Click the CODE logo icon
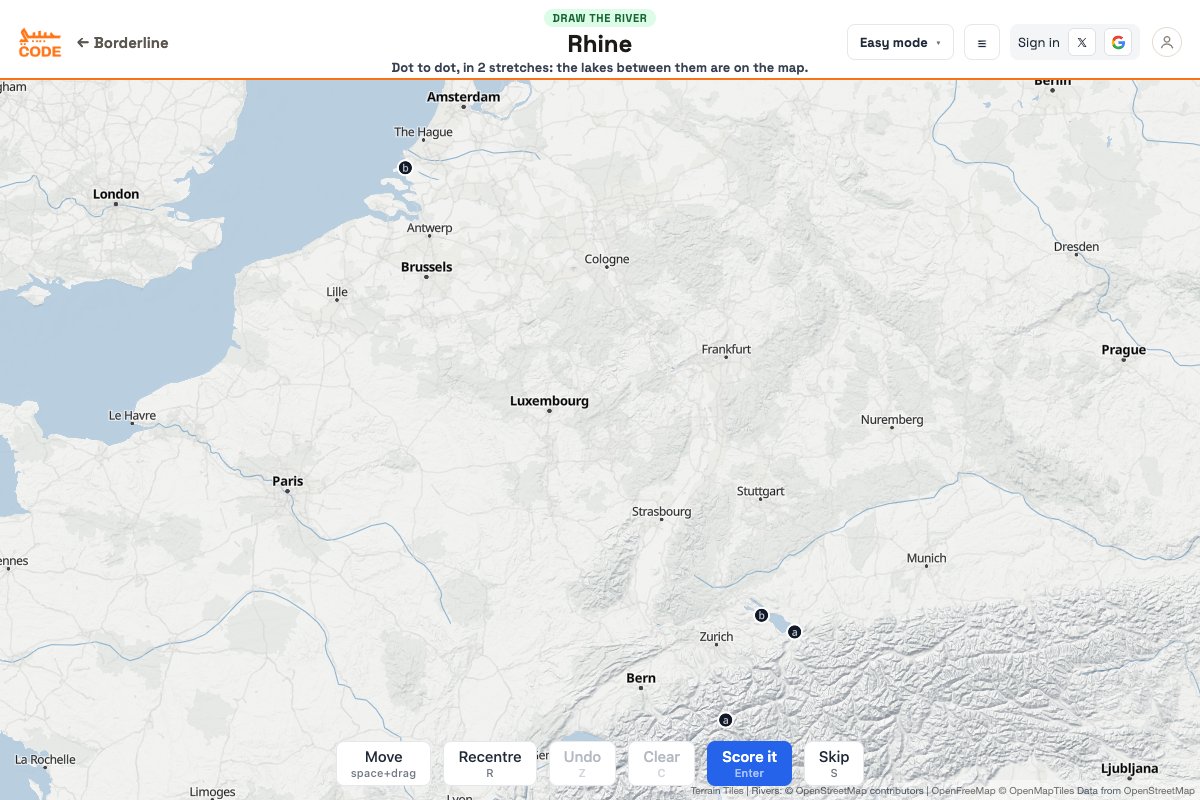 [x=40, y=43]
